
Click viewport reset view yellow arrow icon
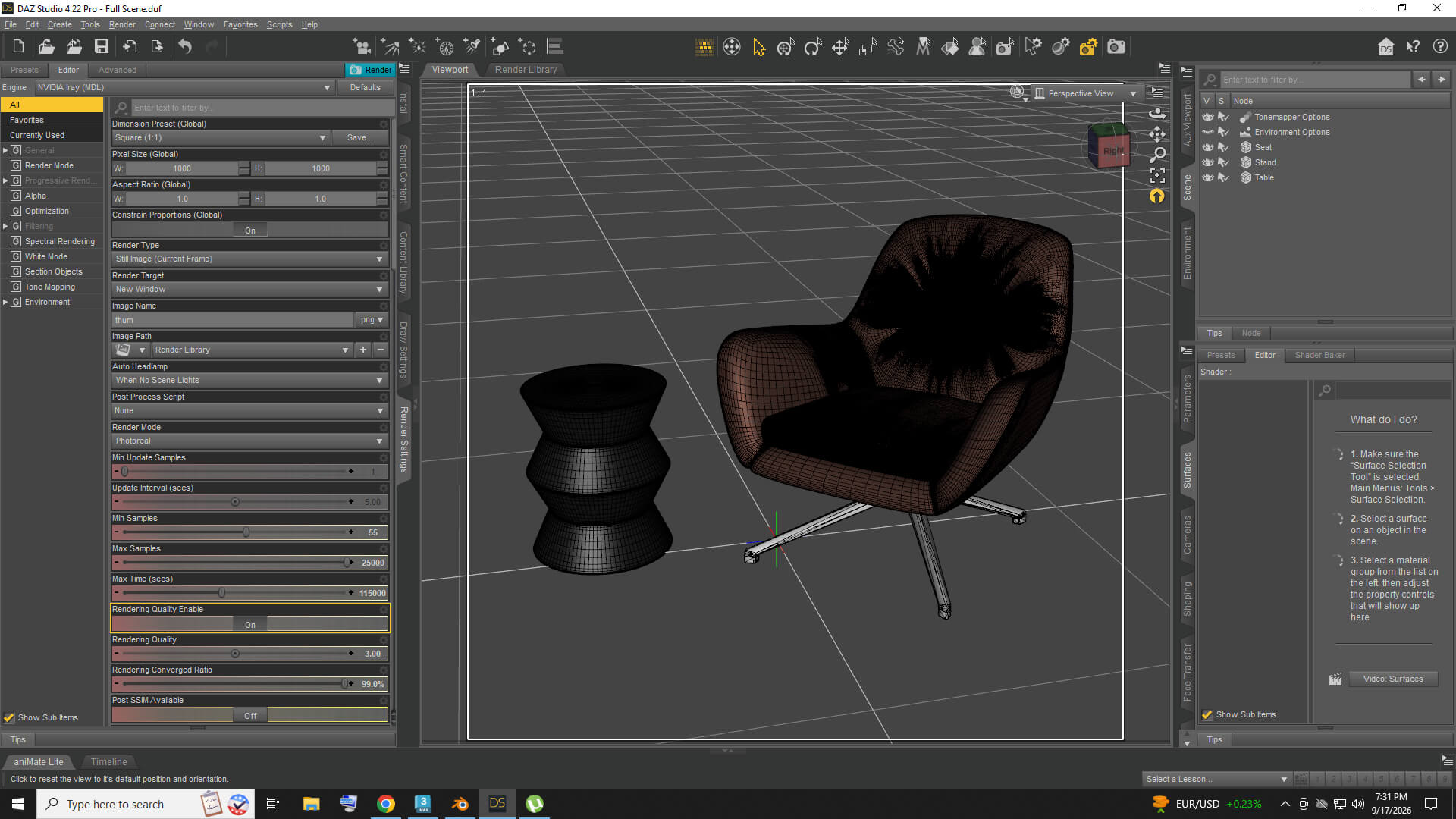point(1157,196)
